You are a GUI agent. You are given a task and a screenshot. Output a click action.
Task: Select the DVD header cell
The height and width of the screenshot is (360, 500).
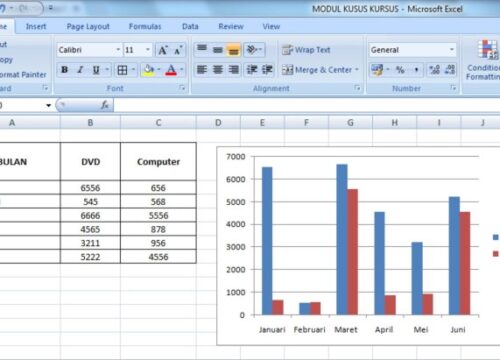(90, 162)
